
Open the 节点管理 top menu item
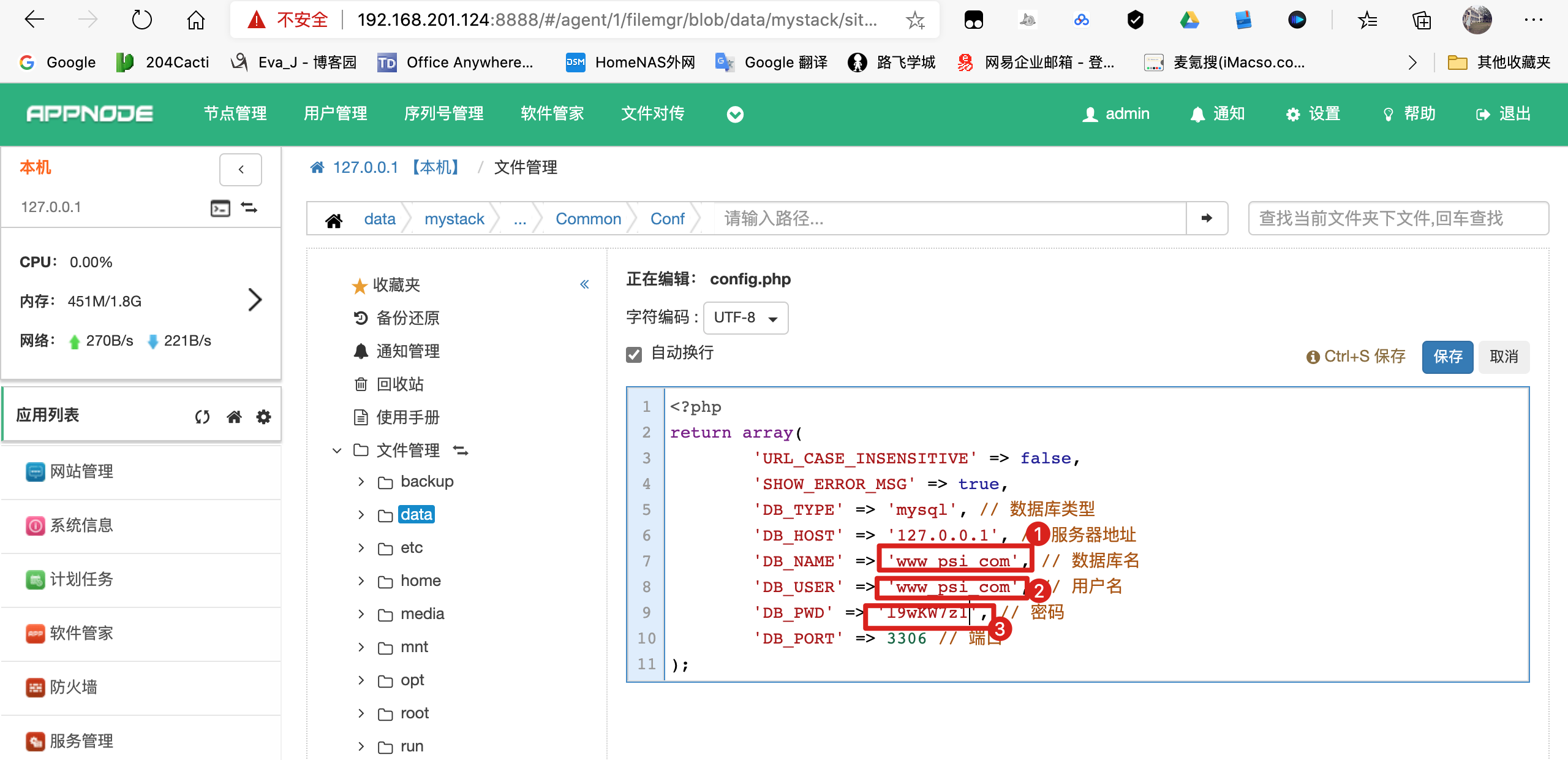tap(235, 114)
